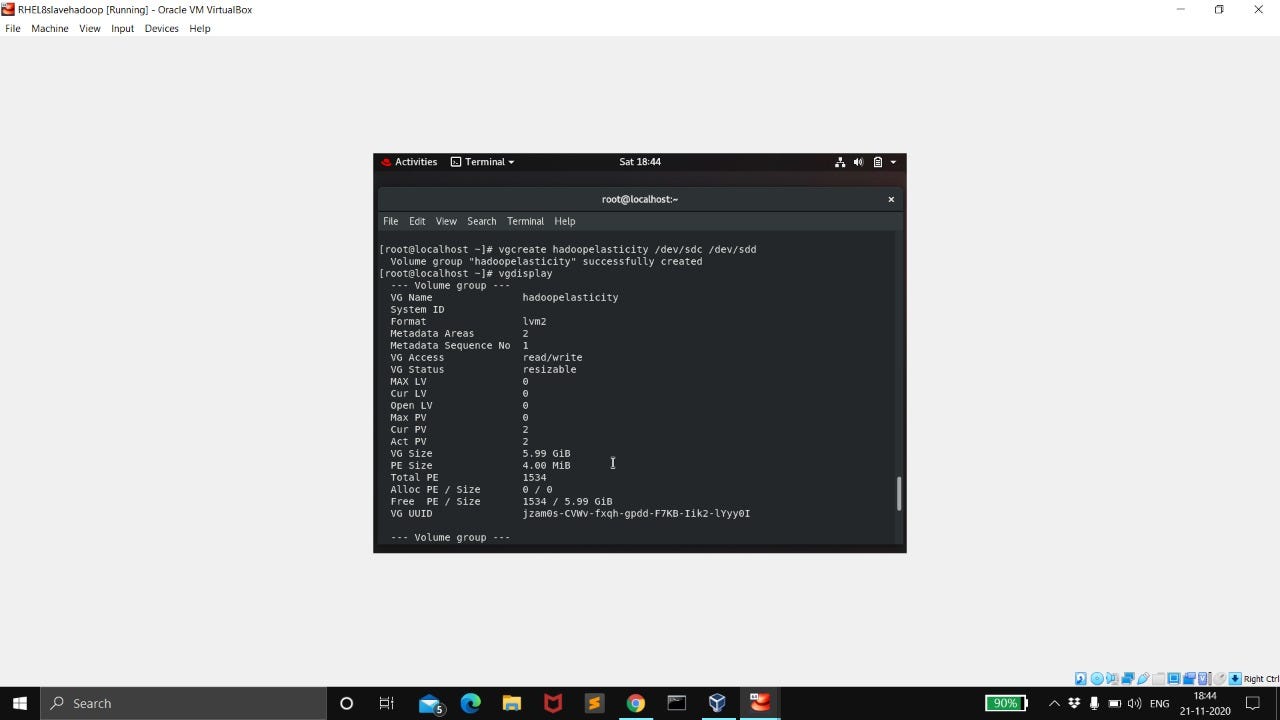Click the VG UUID value jzam0s-CVWv text

[x=636, y=513]
